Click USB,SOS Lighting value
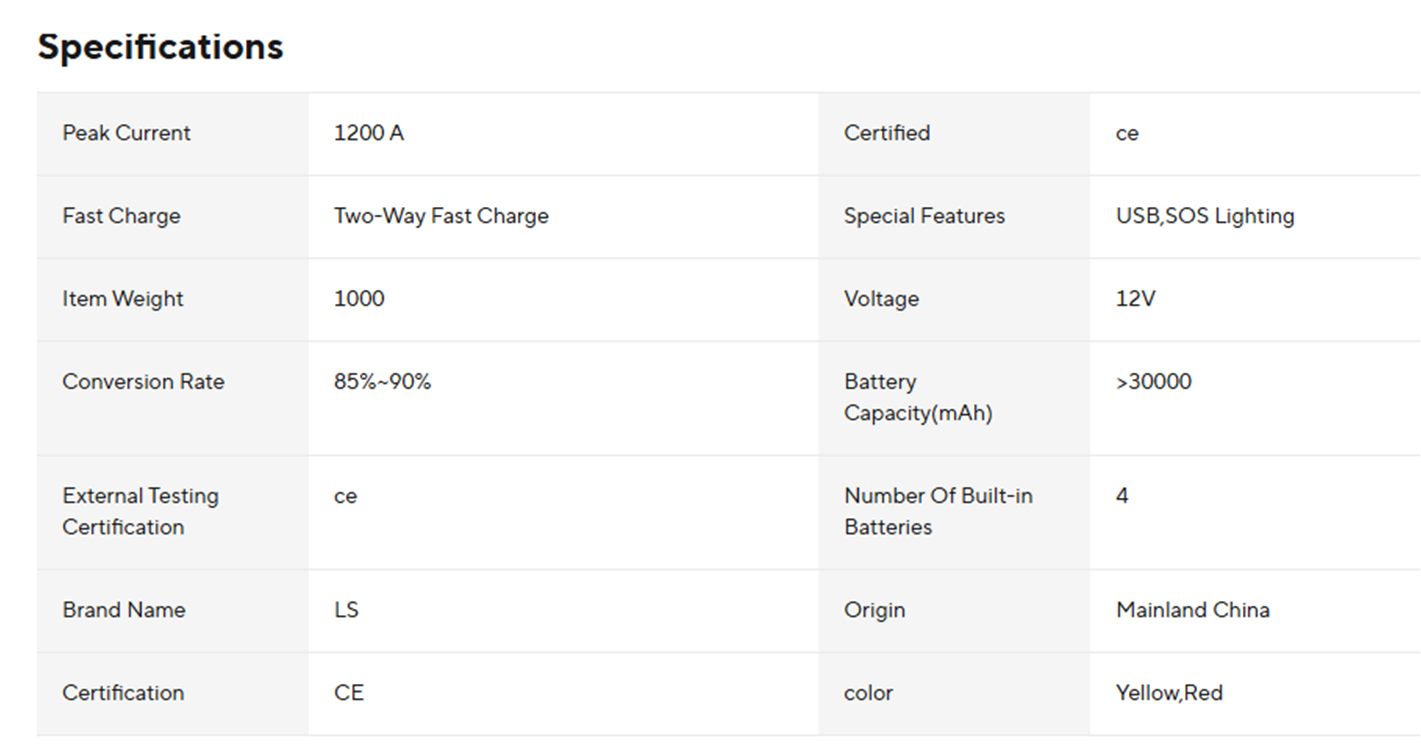Image resolution: width=1421 pixels, height=748 pixels. pyautogui.click(x=1204, y=216)
